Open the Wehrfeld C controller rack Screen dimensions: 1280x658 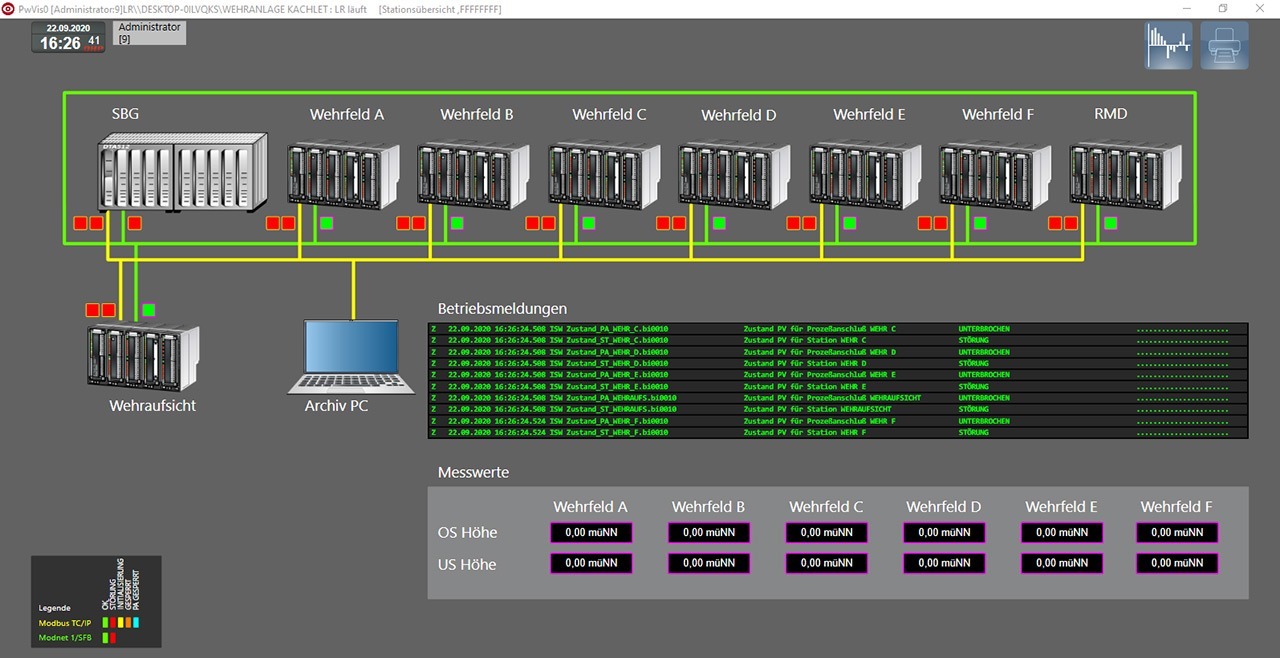point(604,176)
